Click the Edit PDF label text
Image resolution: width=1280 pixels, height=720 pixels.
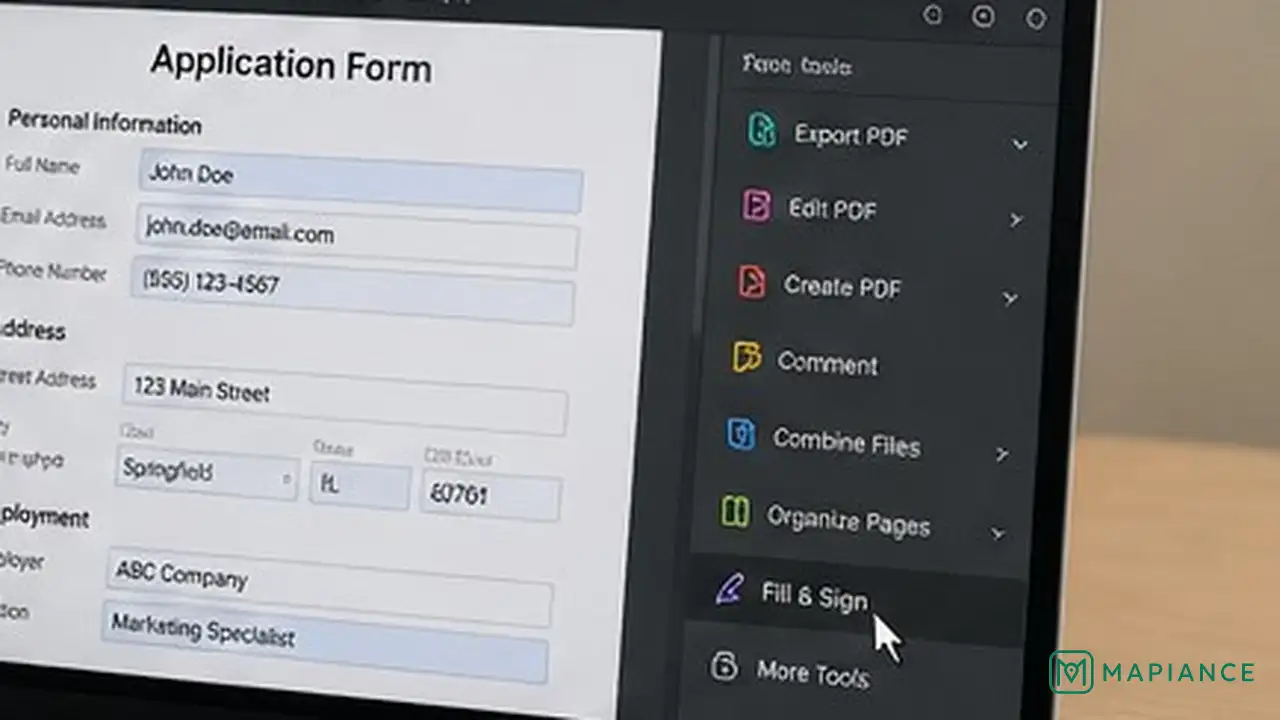832,209
